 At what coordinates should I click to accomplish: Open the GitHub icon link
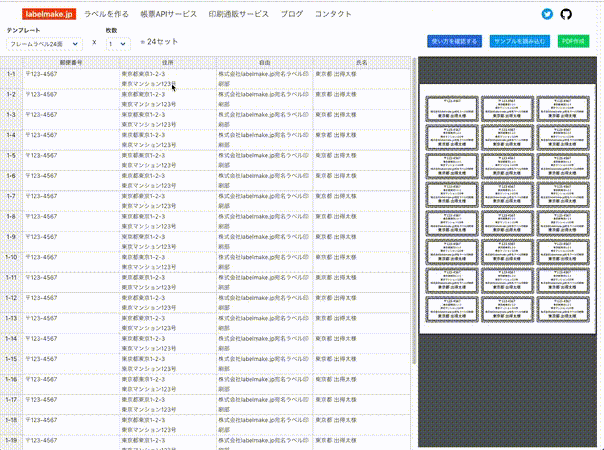point(566,14)
